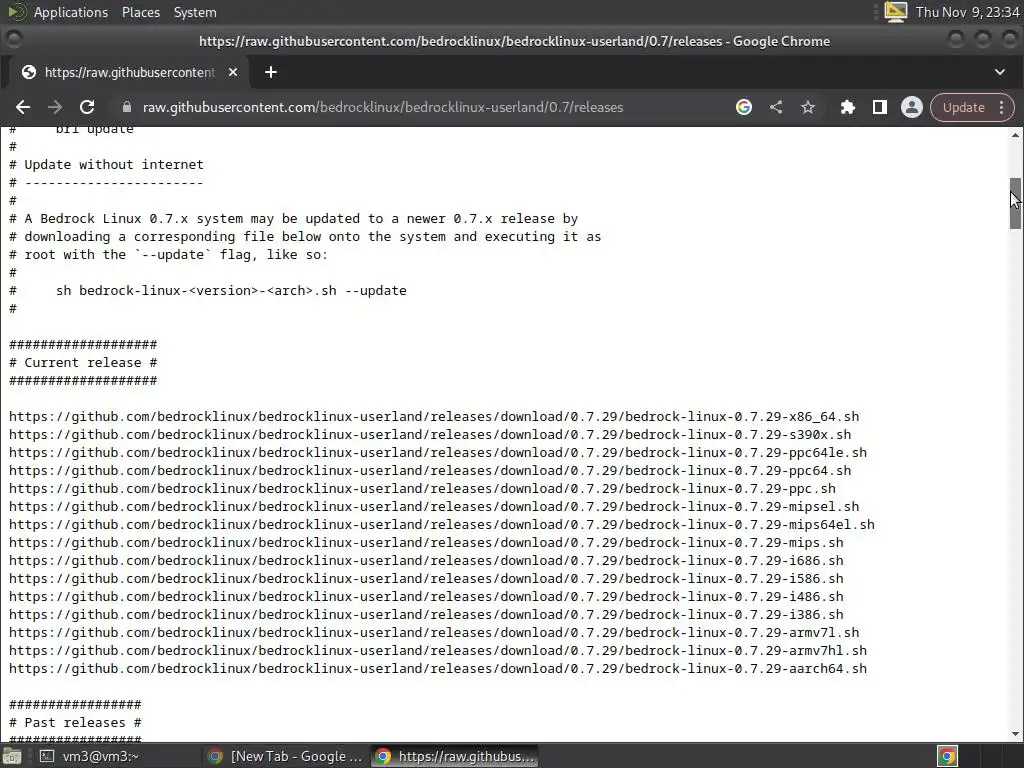Open Chrome's three-dot menu
This screenshot has width=1024, height=768.
[x=1002, y=107]
